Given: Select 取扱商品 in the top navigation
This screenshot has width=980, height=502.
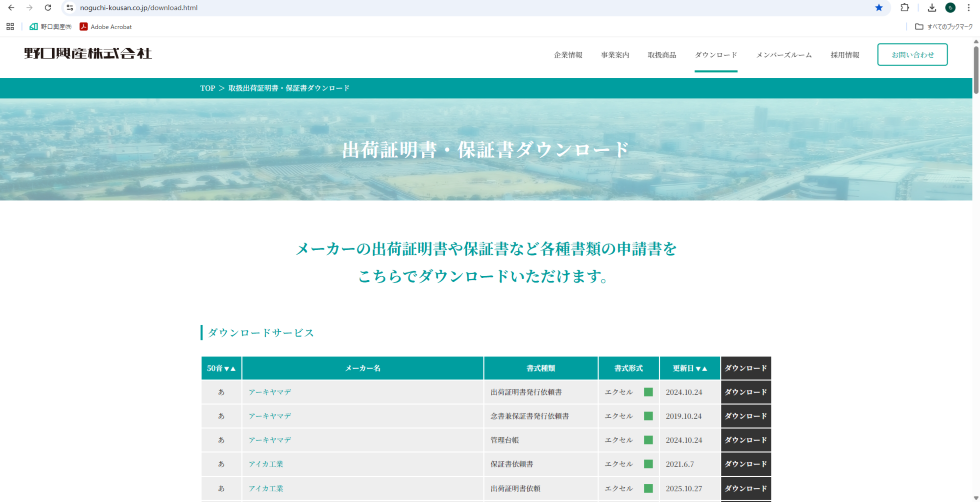Looking at the screenshot, I should pyautogui.click(x=662, y=55).
